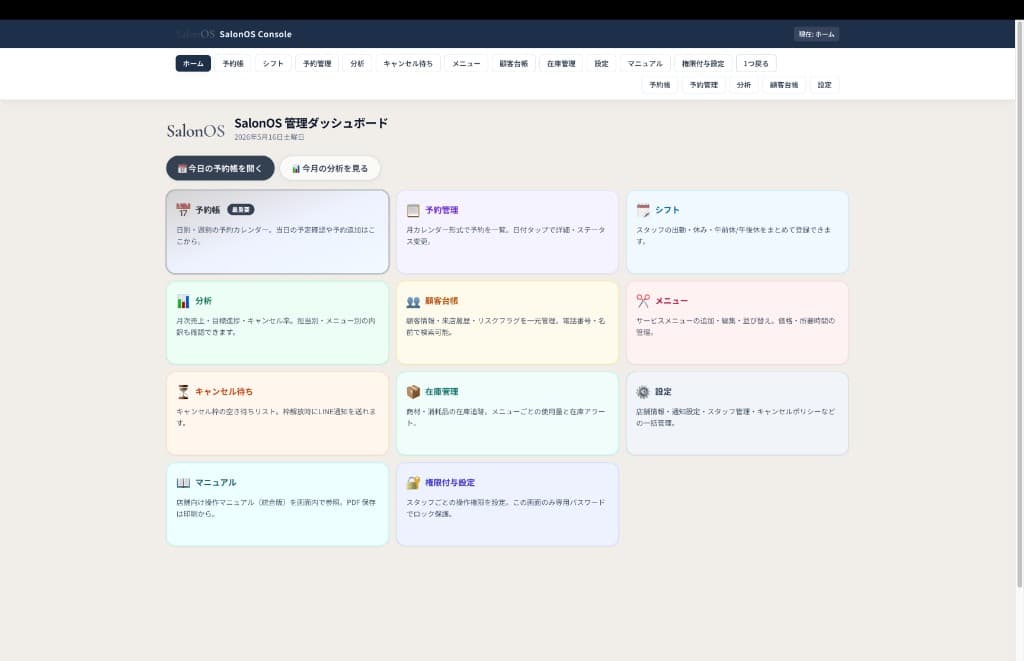The width and height of the screenshot is (1024, 661).
Task: Open the シフト card title
Action: [x=667, y=210]
